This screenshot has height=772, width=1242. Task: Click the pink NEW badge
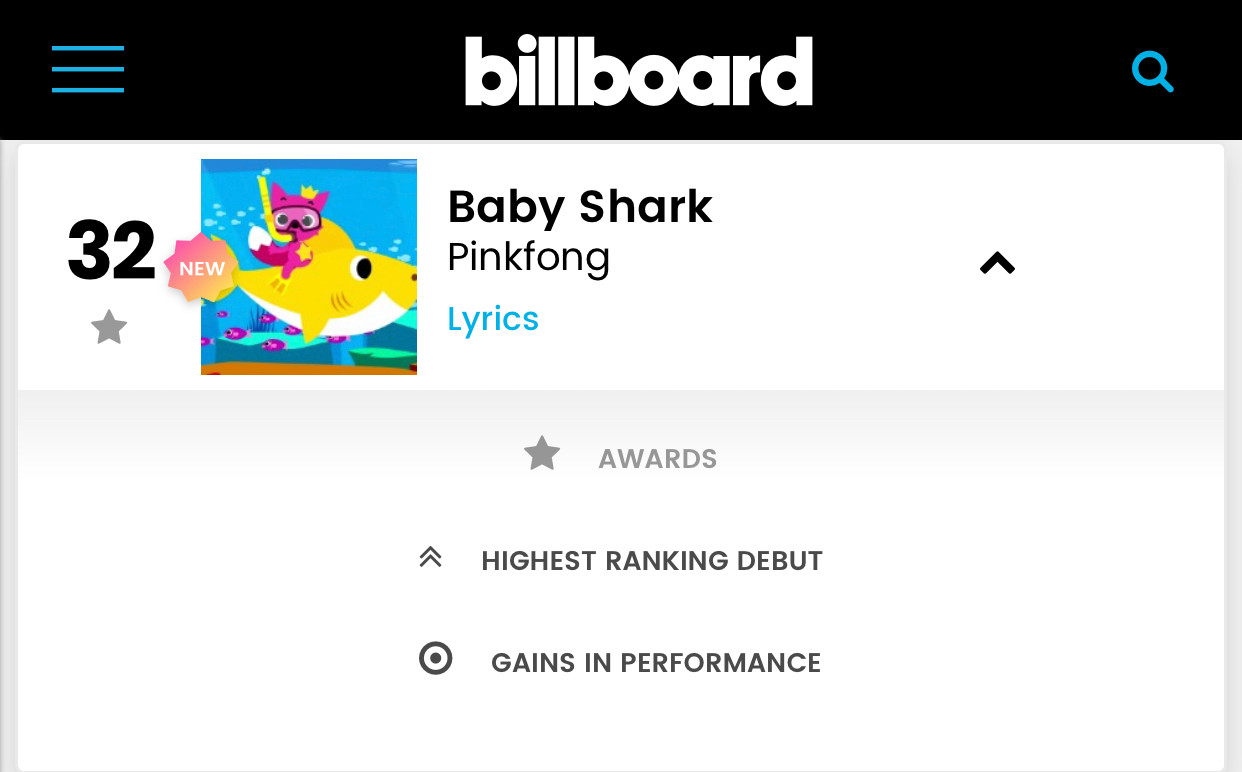(x=200, y=268)
